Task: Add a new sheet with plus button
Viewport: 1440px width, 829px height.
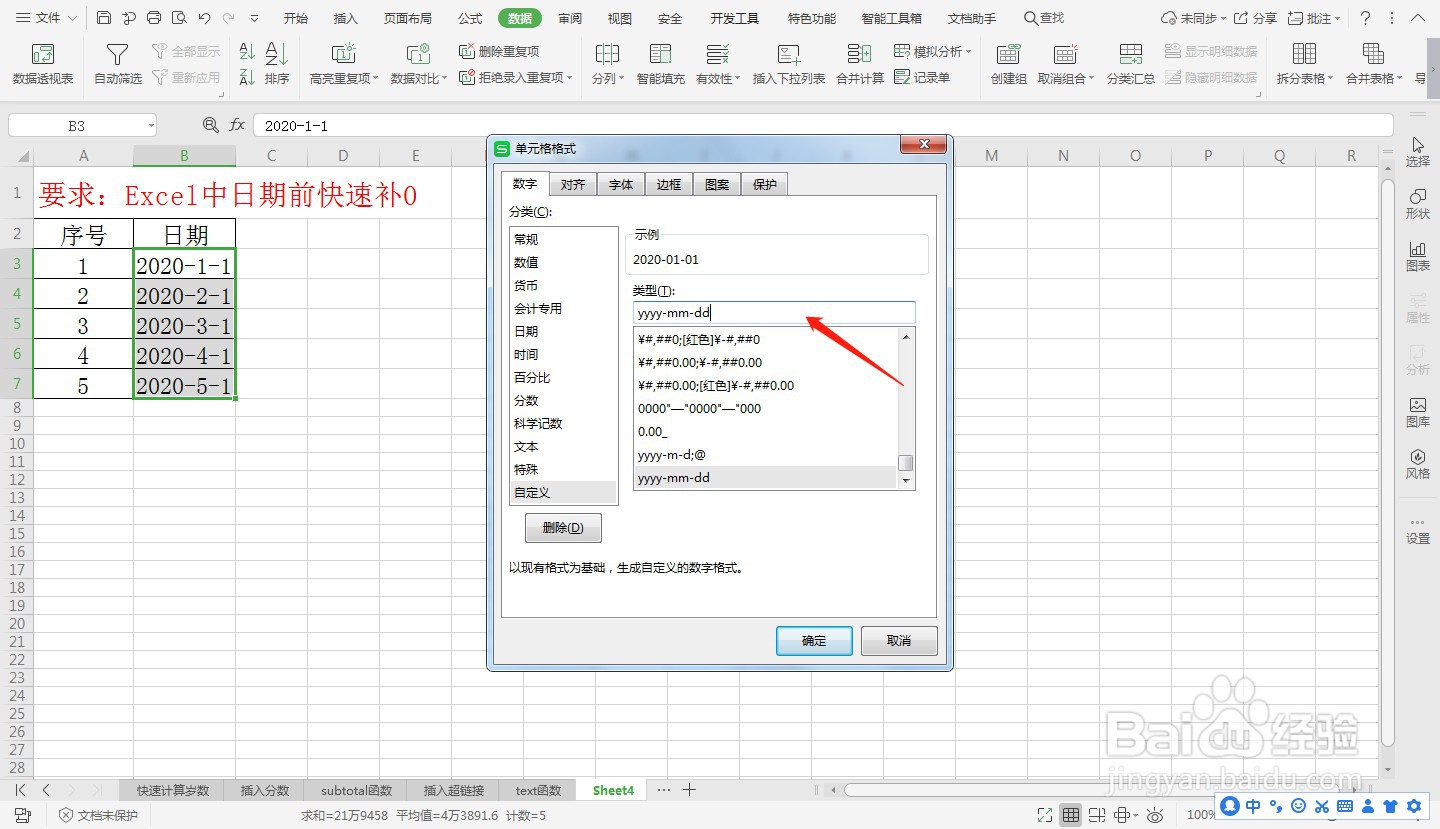Action: tap(689, 790)
